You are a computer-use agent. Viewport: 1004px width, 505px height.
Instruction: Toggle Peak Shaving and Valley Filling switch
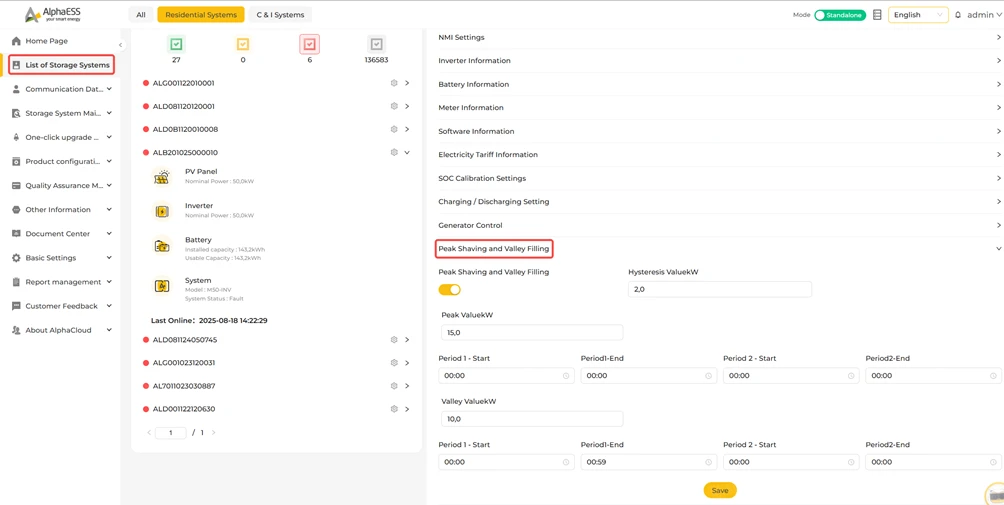tap(449, 290)
